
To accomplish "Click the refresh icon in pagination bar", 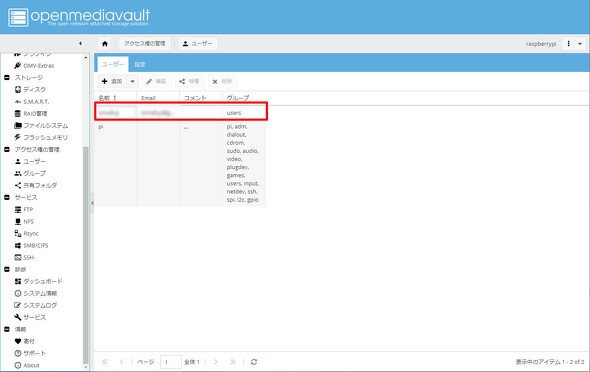I will pyautogui.click(x=254, y=362).
